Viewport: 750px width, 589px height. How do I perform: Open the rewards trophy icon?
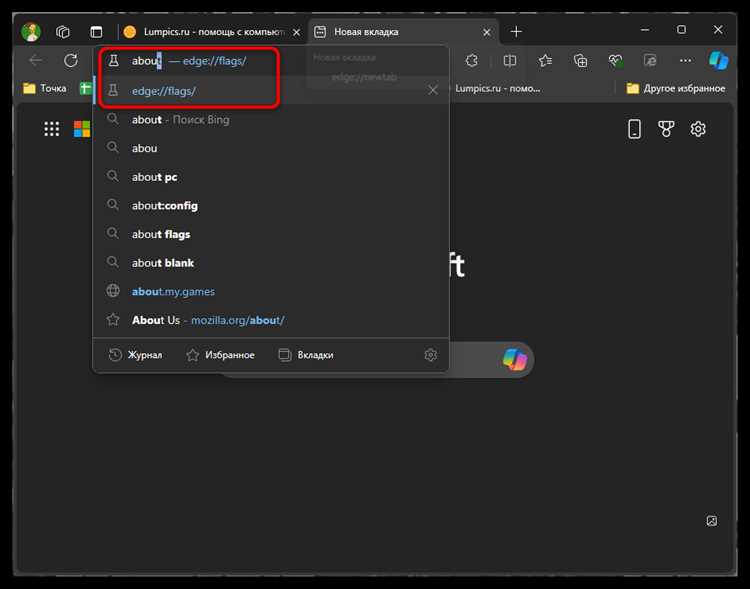pyautogui.click(x=666, y=129)
